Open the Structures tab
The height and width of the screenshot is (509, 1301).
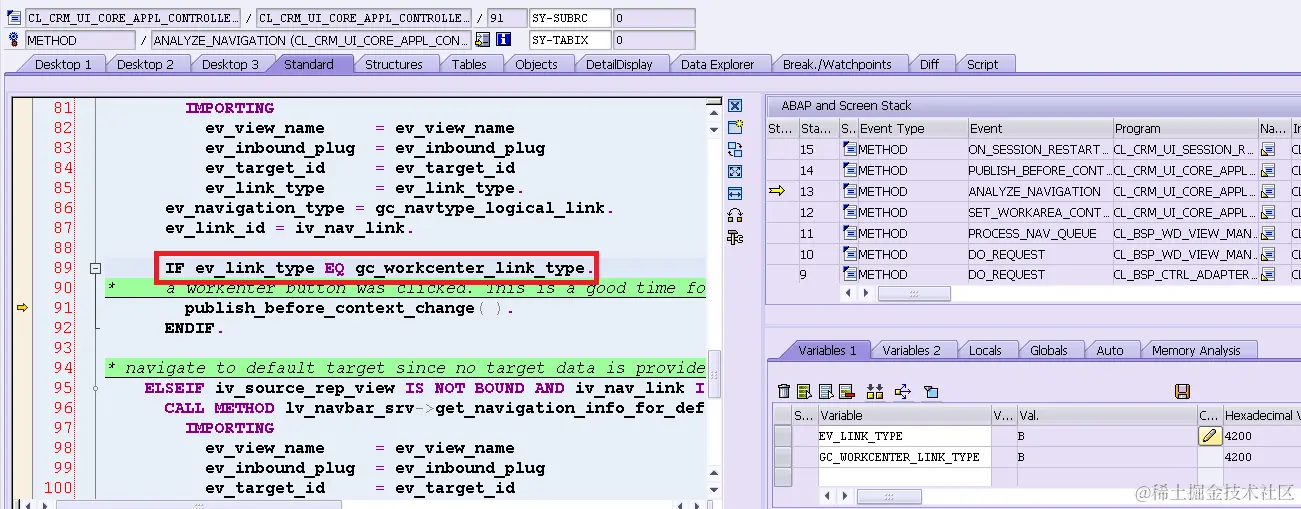pyautogui.click(x=393, y=64)
